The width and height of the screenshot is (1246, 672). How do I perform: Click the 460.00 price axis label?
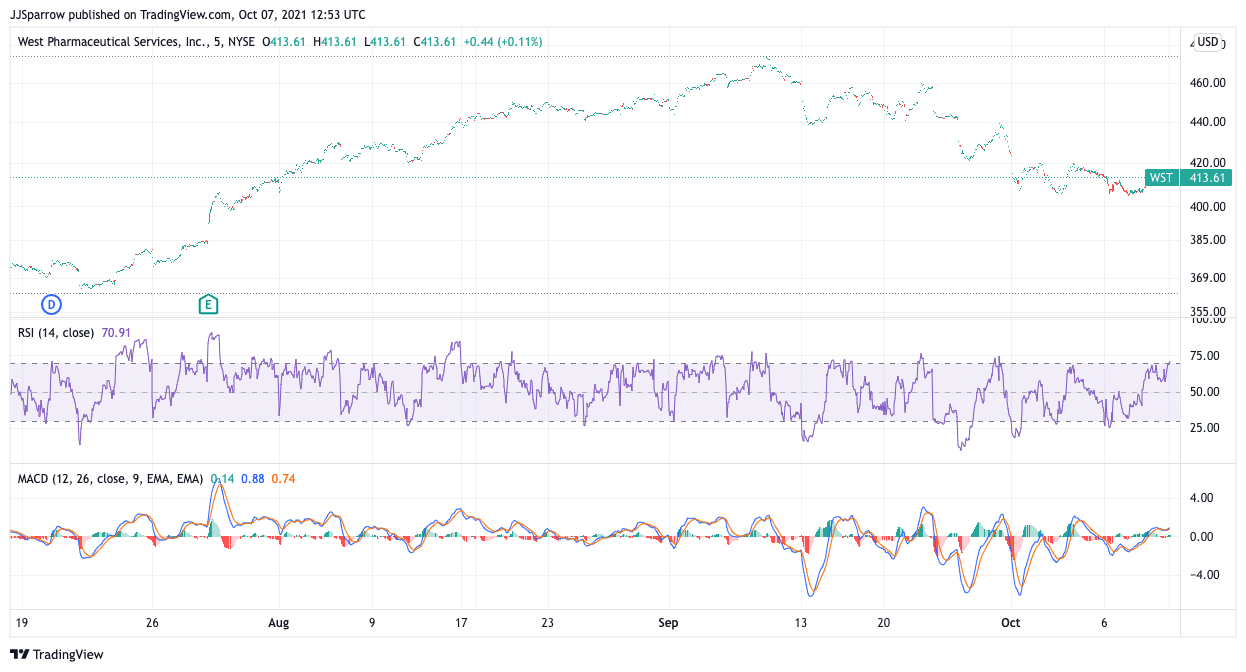[1208, 83]
